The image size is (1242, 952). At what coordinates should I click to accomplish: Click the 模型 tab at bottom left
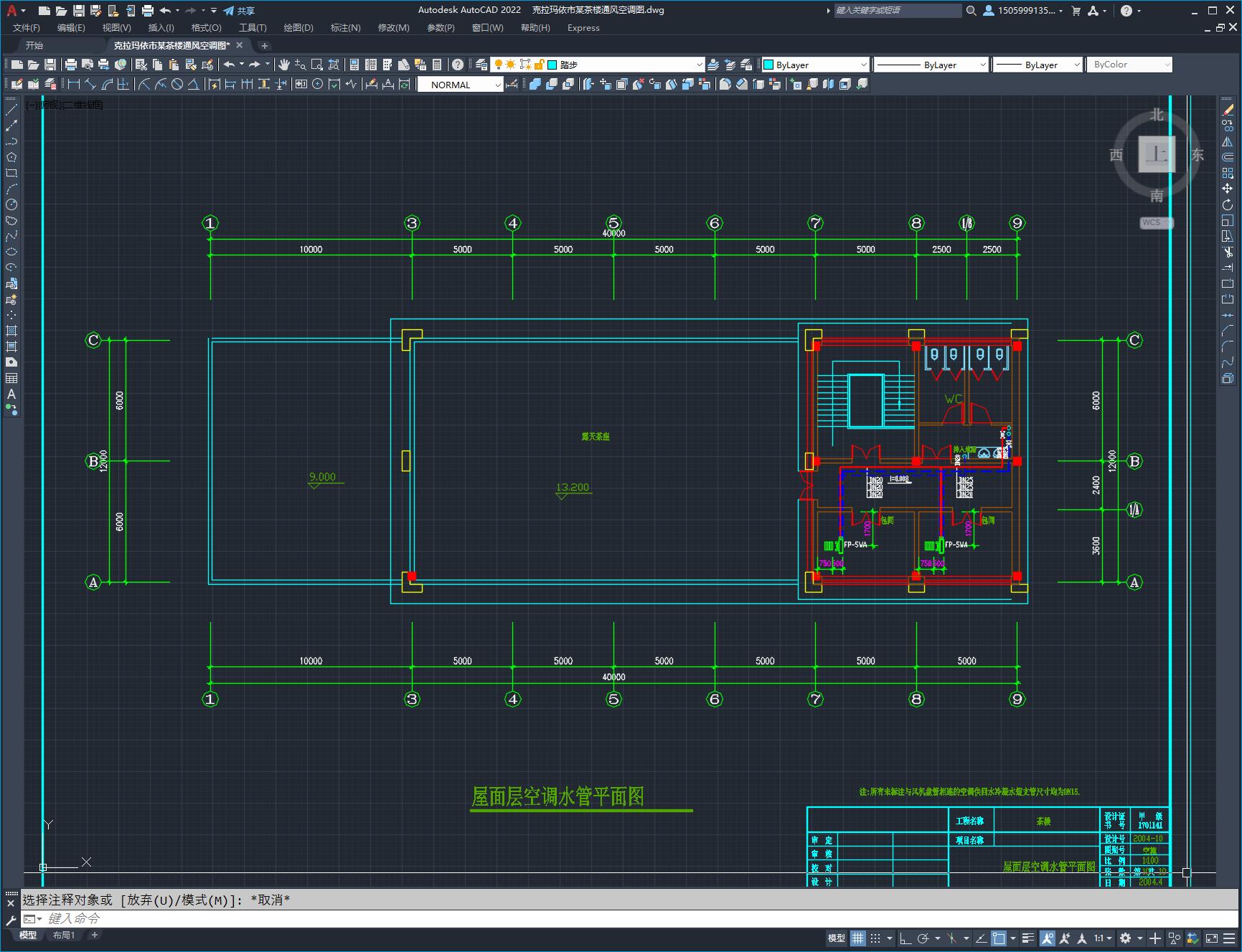[x=27, y=935]
